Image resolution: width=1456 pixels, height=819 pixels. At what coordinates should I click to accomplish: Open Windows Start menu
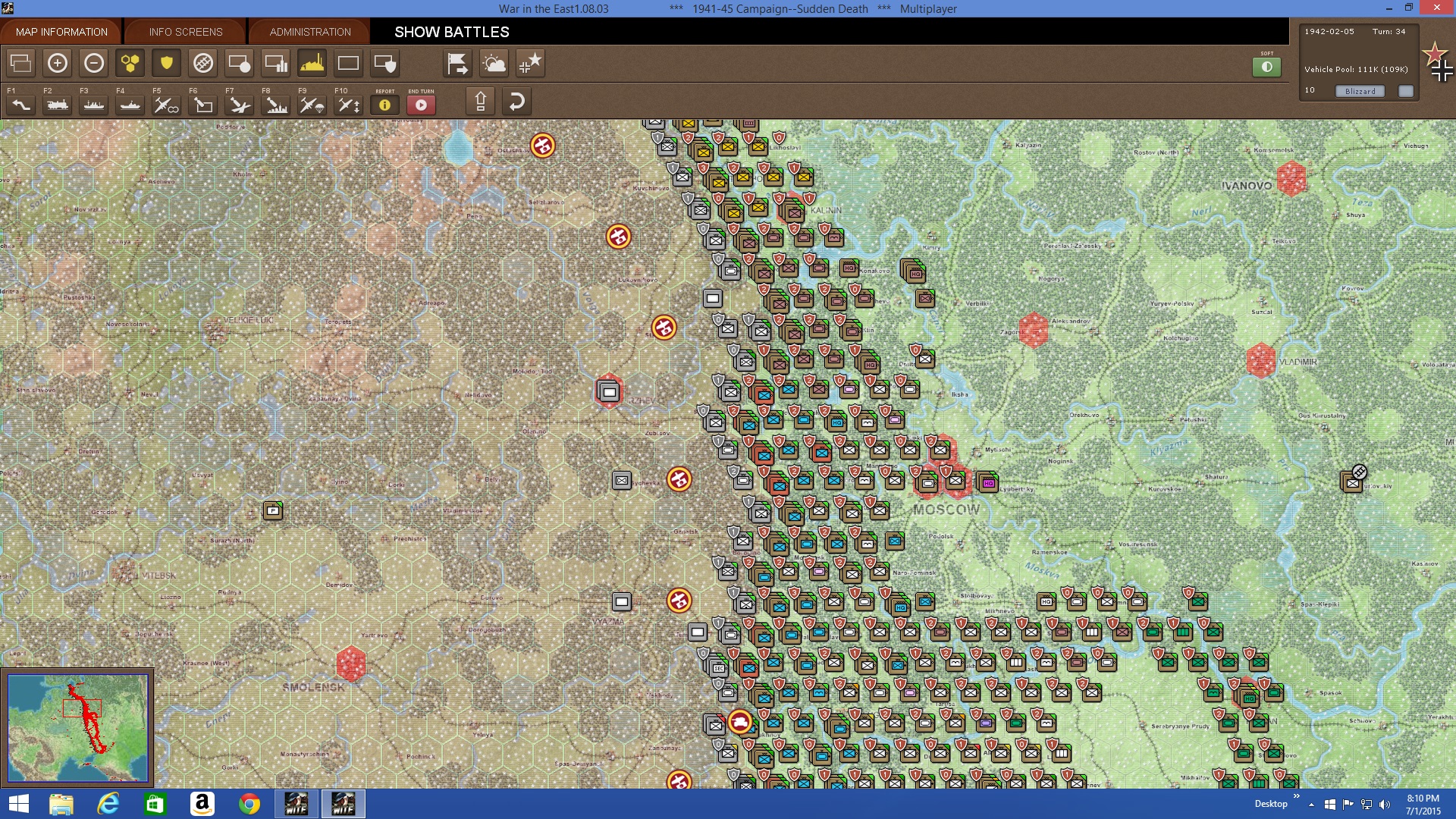point(18,804)
